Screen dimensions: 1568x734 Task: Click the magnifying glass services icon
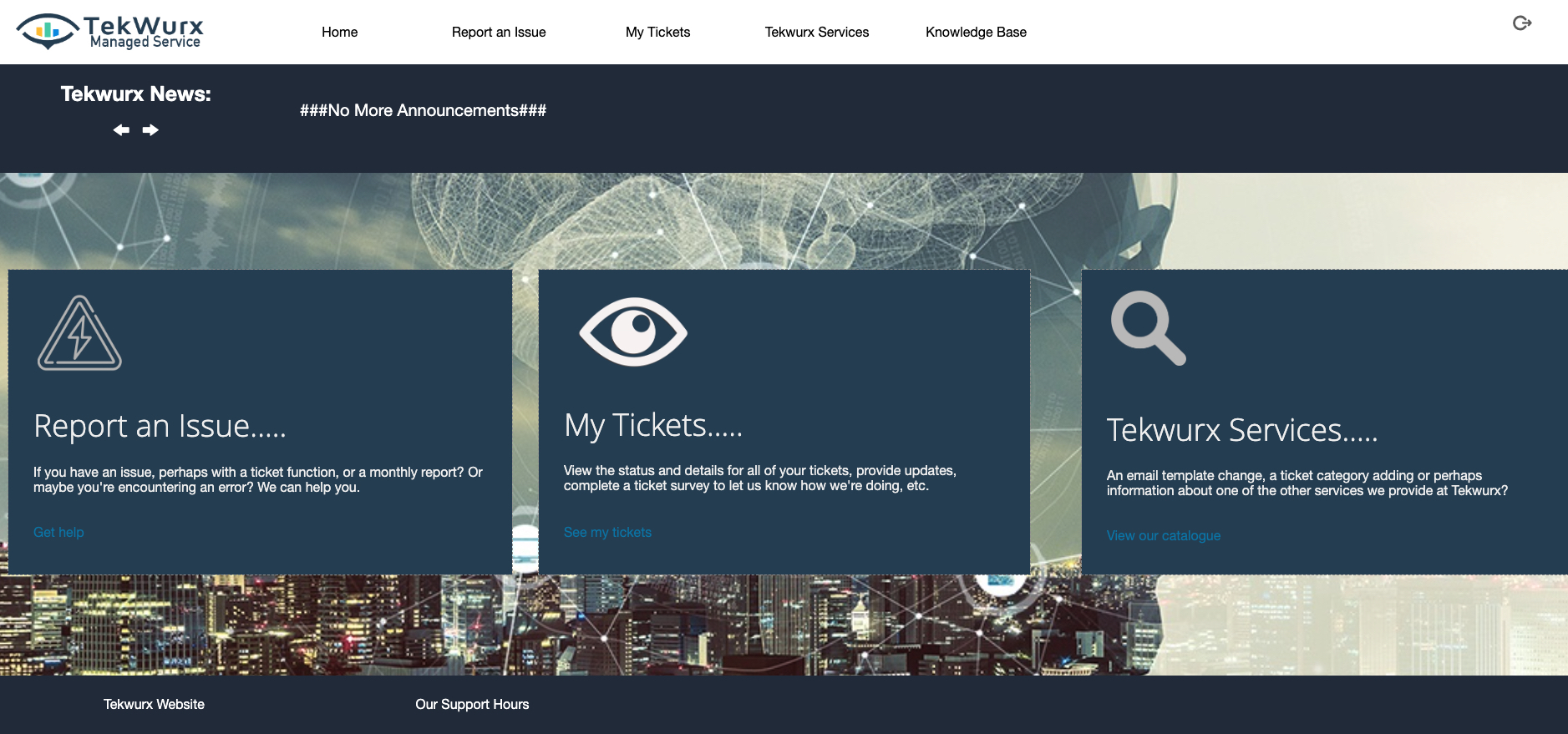click(x=1148, y=327)
